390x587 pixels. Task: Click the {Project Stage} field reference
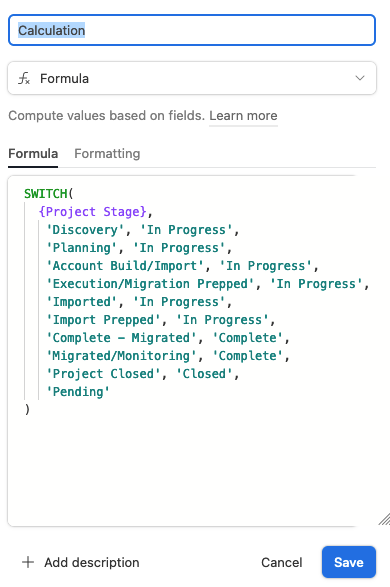92,212
